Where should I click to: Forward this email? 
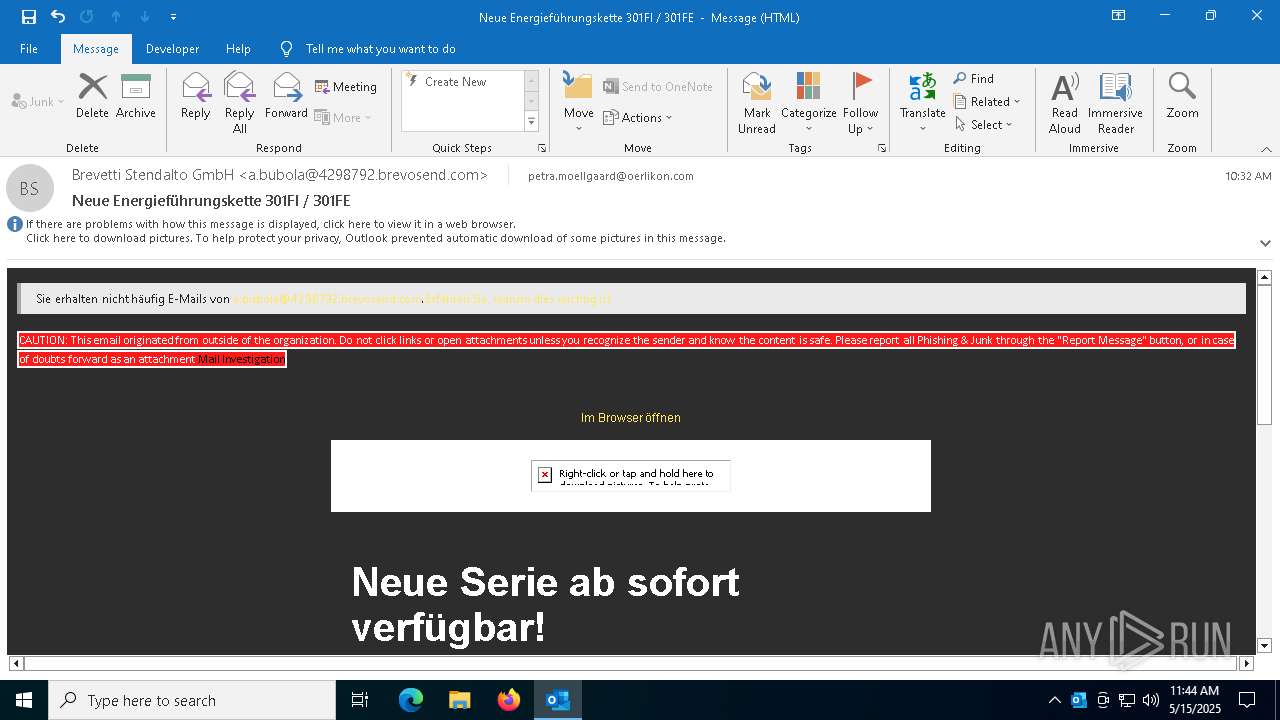[287, 96]
